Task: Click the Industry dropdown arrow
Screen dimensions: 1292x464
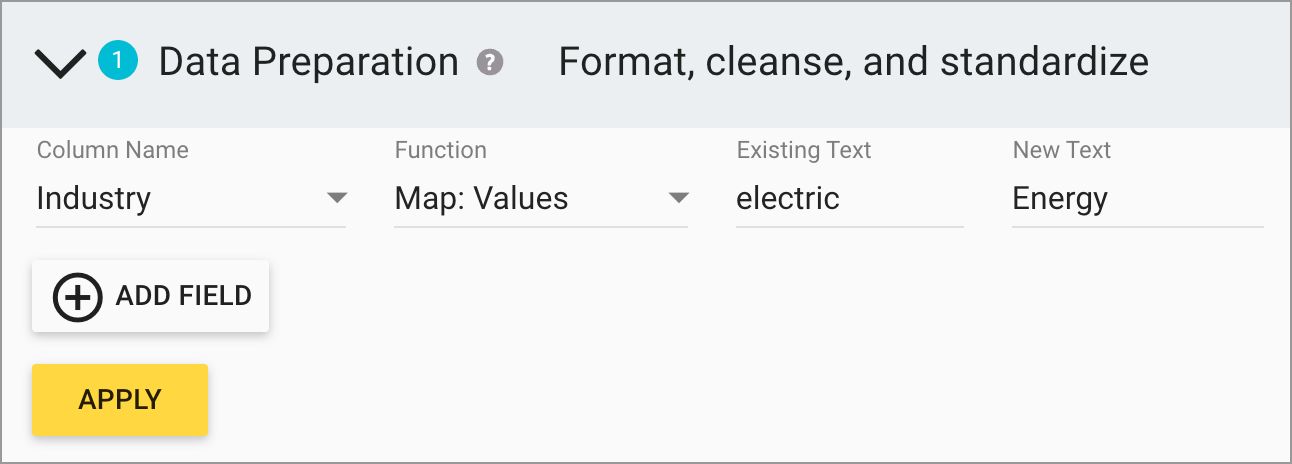Action: (x=337, y=198)
